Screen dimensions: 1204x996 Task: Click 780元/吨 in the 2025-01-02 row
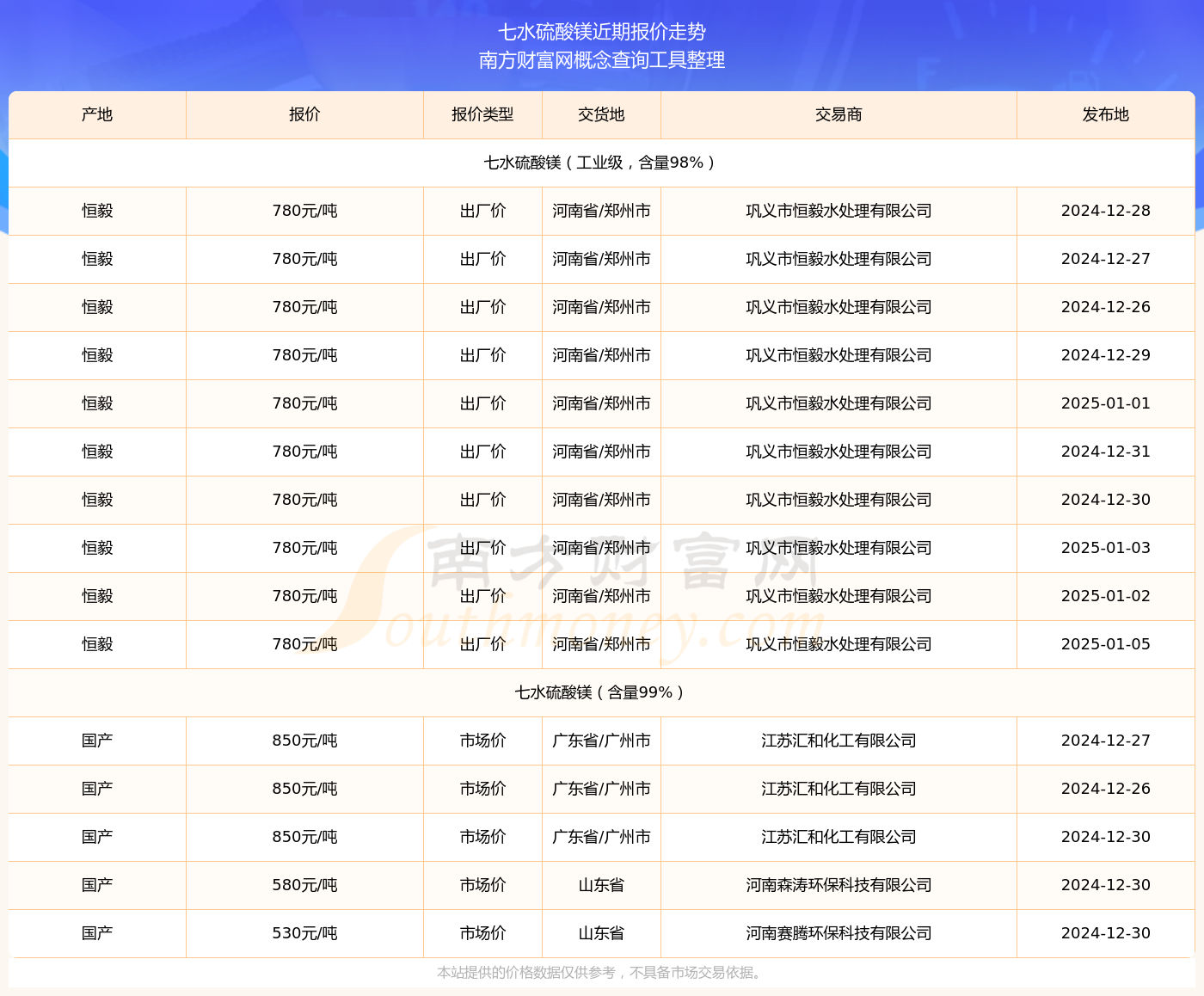click(304, 596)
